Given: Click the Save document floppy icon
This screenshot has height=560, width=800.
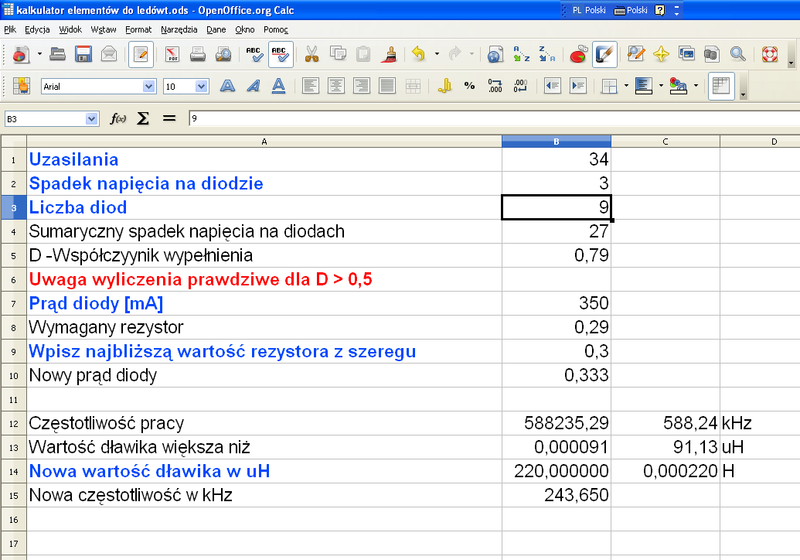Looking at the screenshot, I should click(83, 54).
